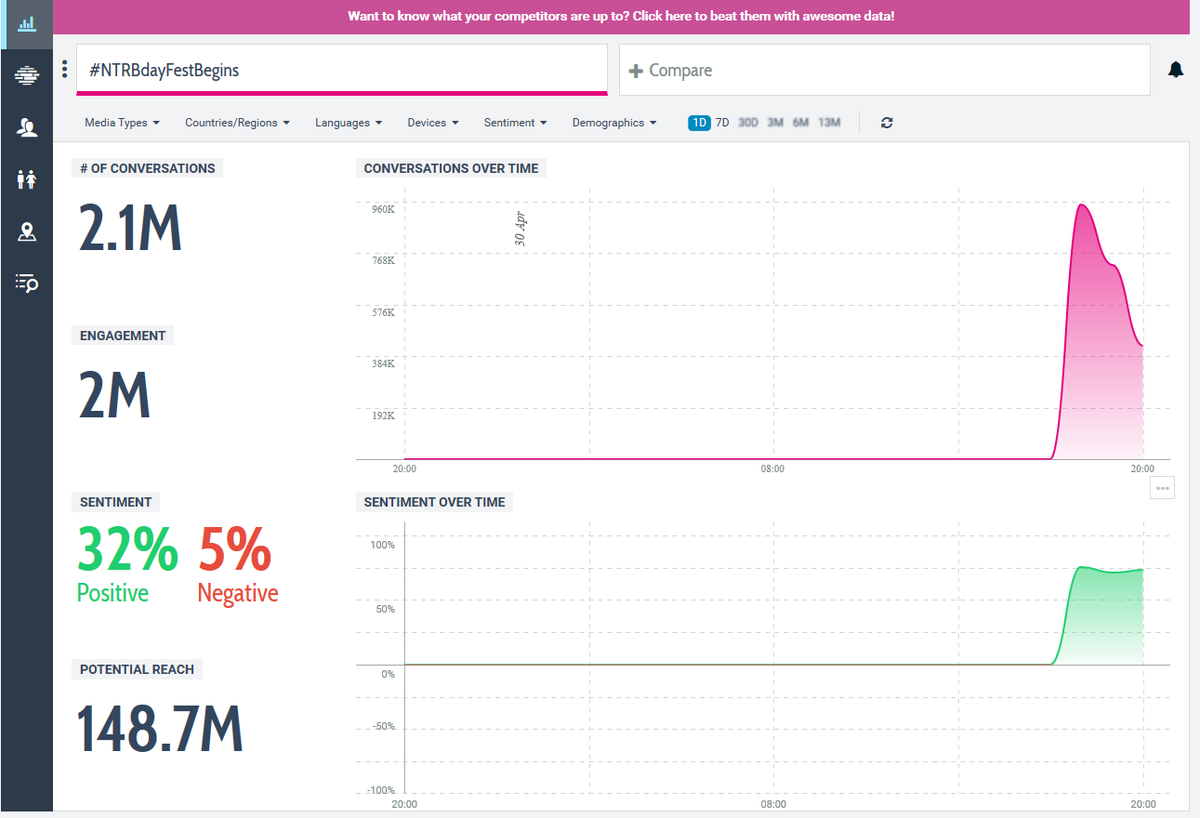Click the notification bell icon
The image size is (1200, 818).
(x=1176, y=70)
